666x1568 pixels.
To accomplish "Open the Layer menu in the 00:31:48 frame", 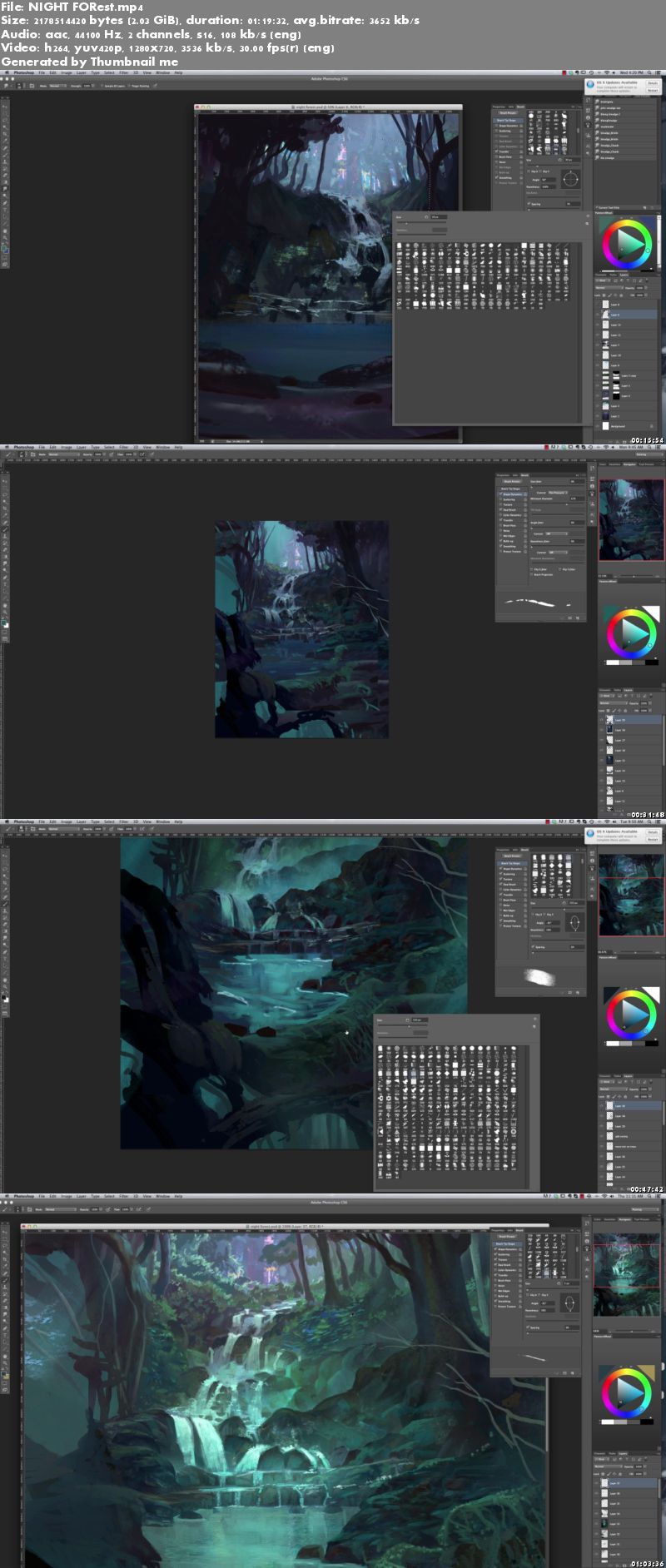I will click(x=81, y=447).
